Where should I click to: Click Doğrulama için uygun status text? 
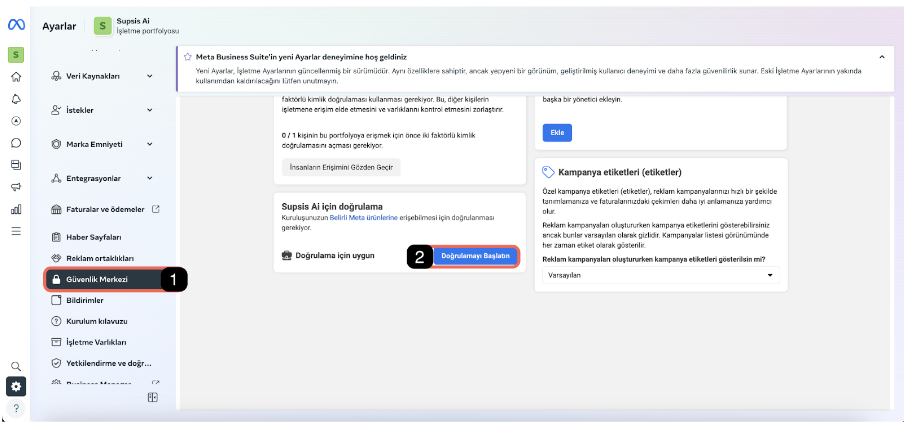click(x=335, y=255)
